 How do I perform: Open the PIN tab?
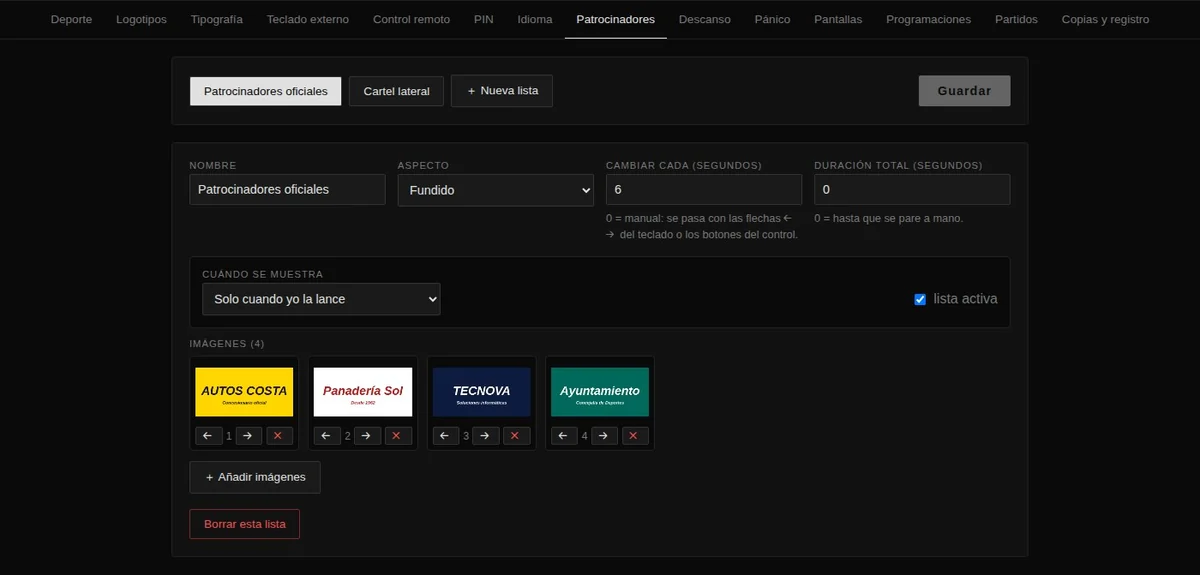(x=484, y=19)
